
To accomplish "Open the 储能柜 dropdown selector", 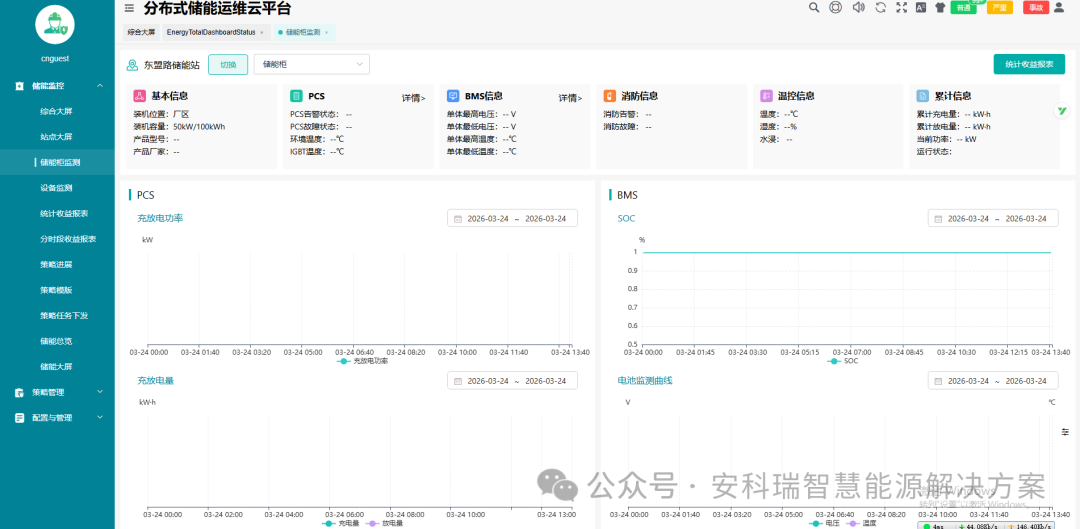I will [311, 65].
